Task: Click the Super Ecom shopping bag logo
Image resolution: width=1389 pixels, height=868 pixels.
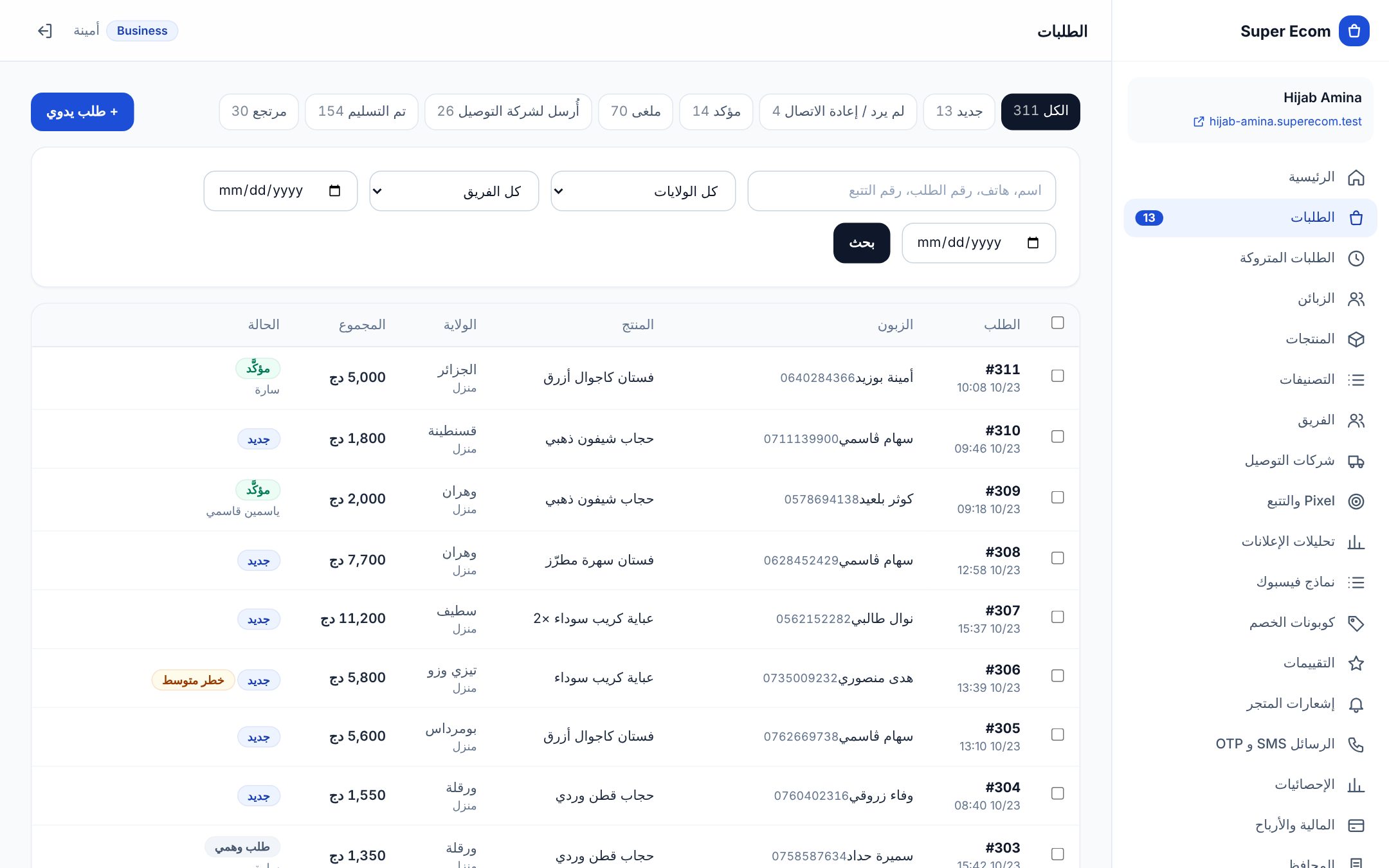Action: click(1354, 31)
